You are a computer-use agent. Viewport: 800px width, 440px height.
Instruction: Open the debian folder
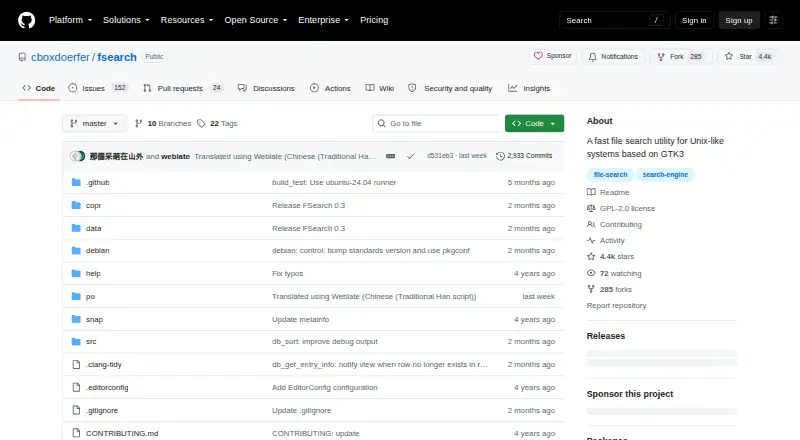point(97,251)
